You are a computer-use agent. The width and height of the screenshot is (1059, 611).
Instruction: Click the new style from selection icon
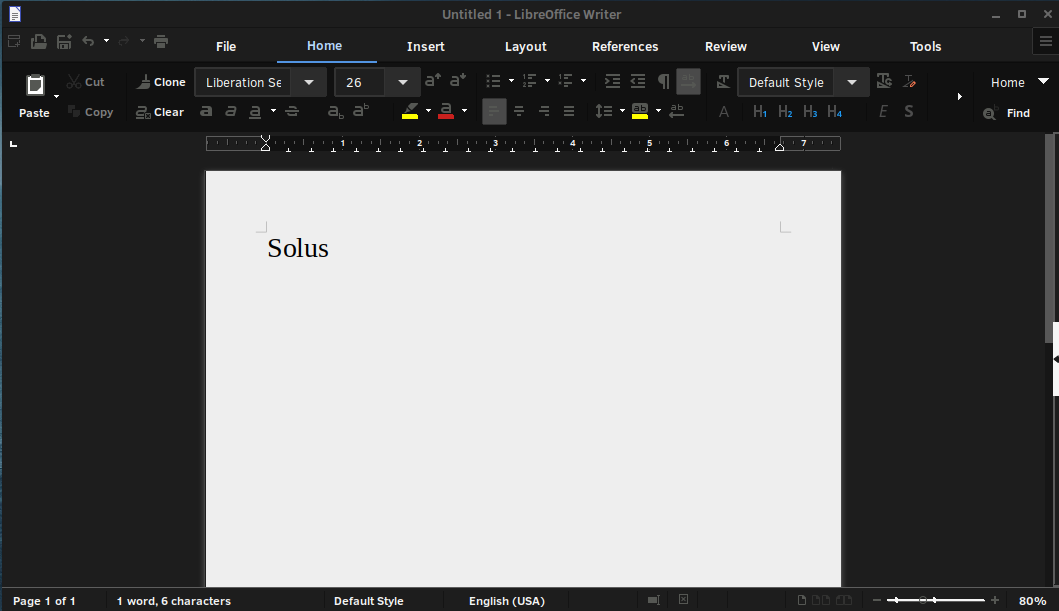tap(910, 81)
